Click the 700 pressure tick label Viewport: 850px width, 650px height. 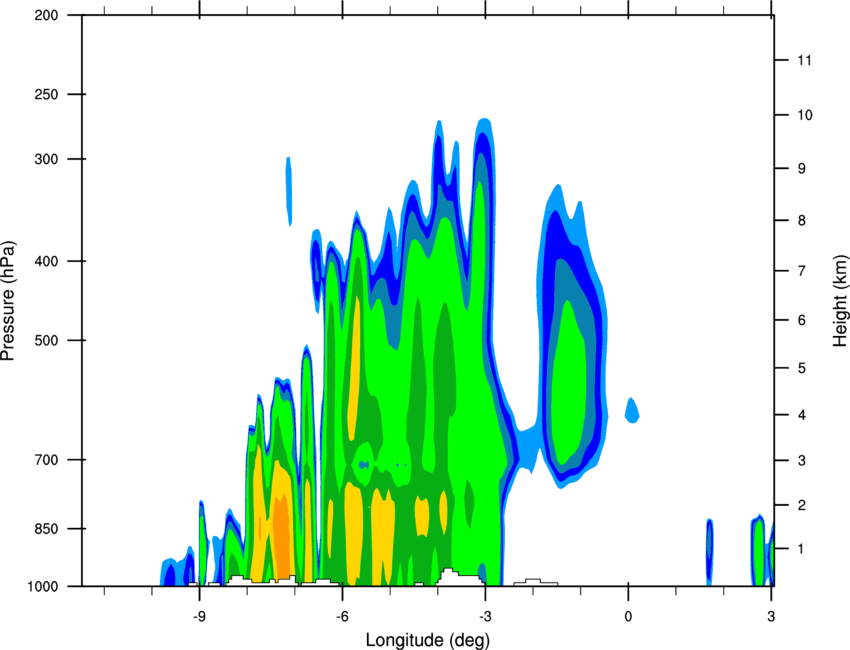click(x=46, y=460)
